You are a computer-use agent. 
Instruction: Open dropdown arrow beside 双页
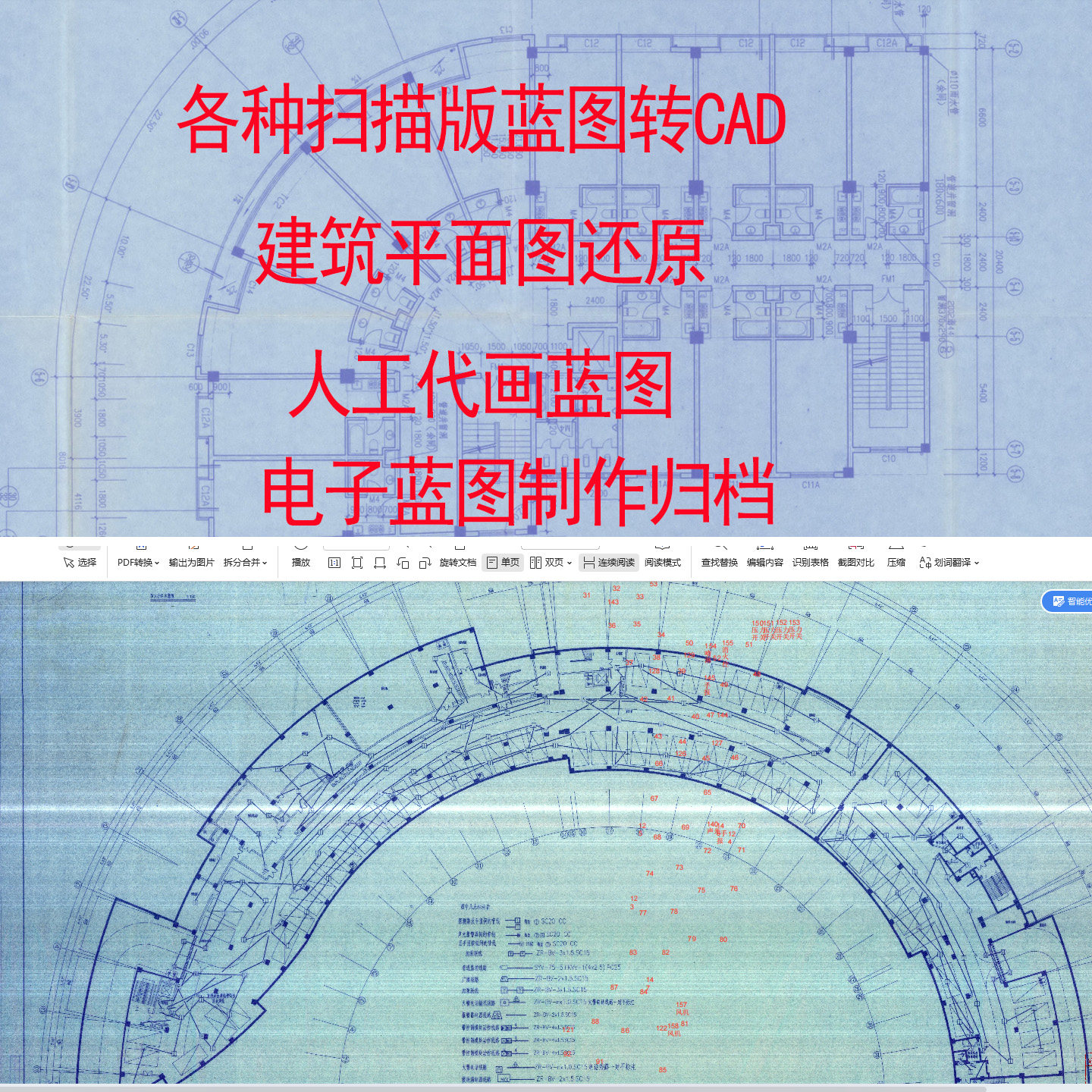[x=570, y=563]
